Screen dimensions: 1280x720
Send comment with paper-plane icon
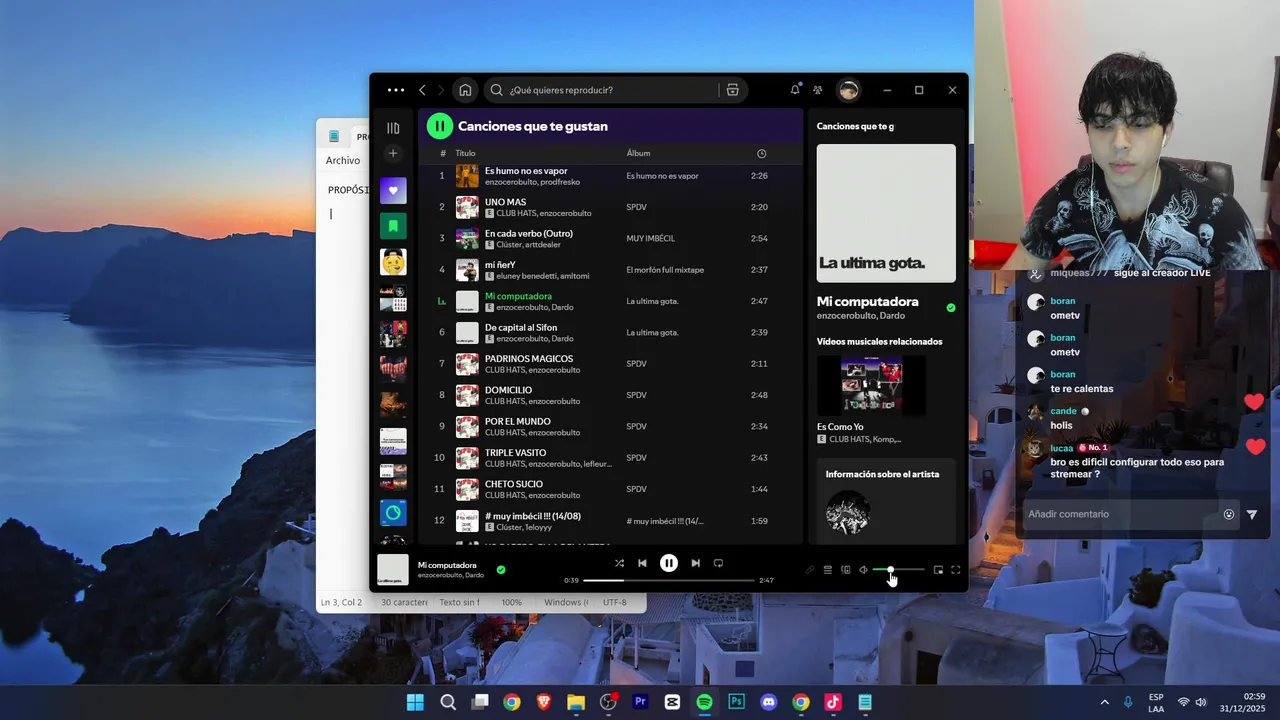pyautogui.click(x=1252, y=514)
